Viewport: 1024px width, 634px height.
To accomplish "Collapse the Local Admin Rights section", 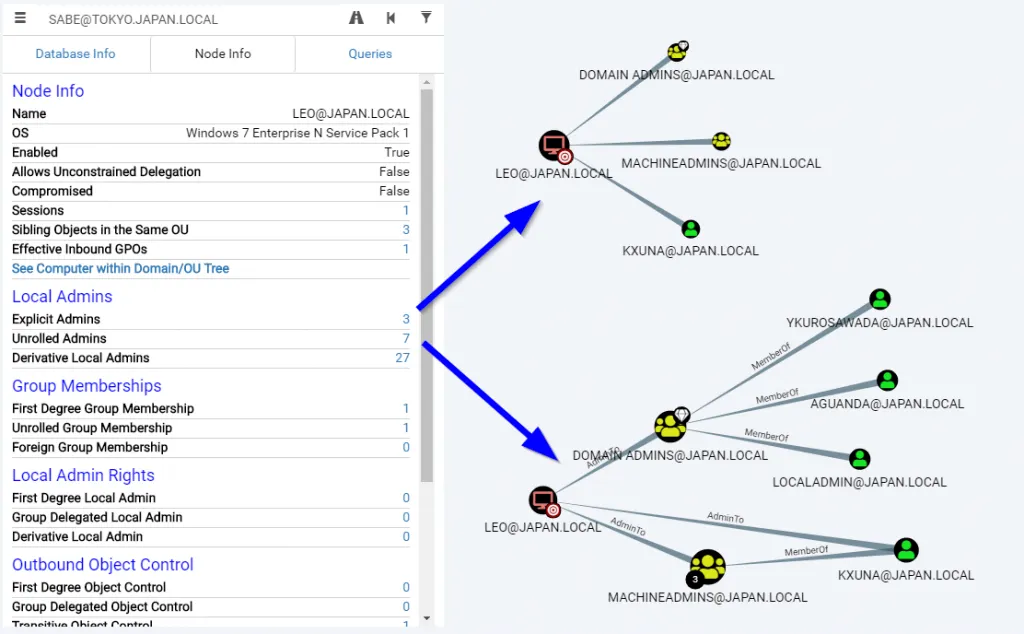I will tap(83, 475).
